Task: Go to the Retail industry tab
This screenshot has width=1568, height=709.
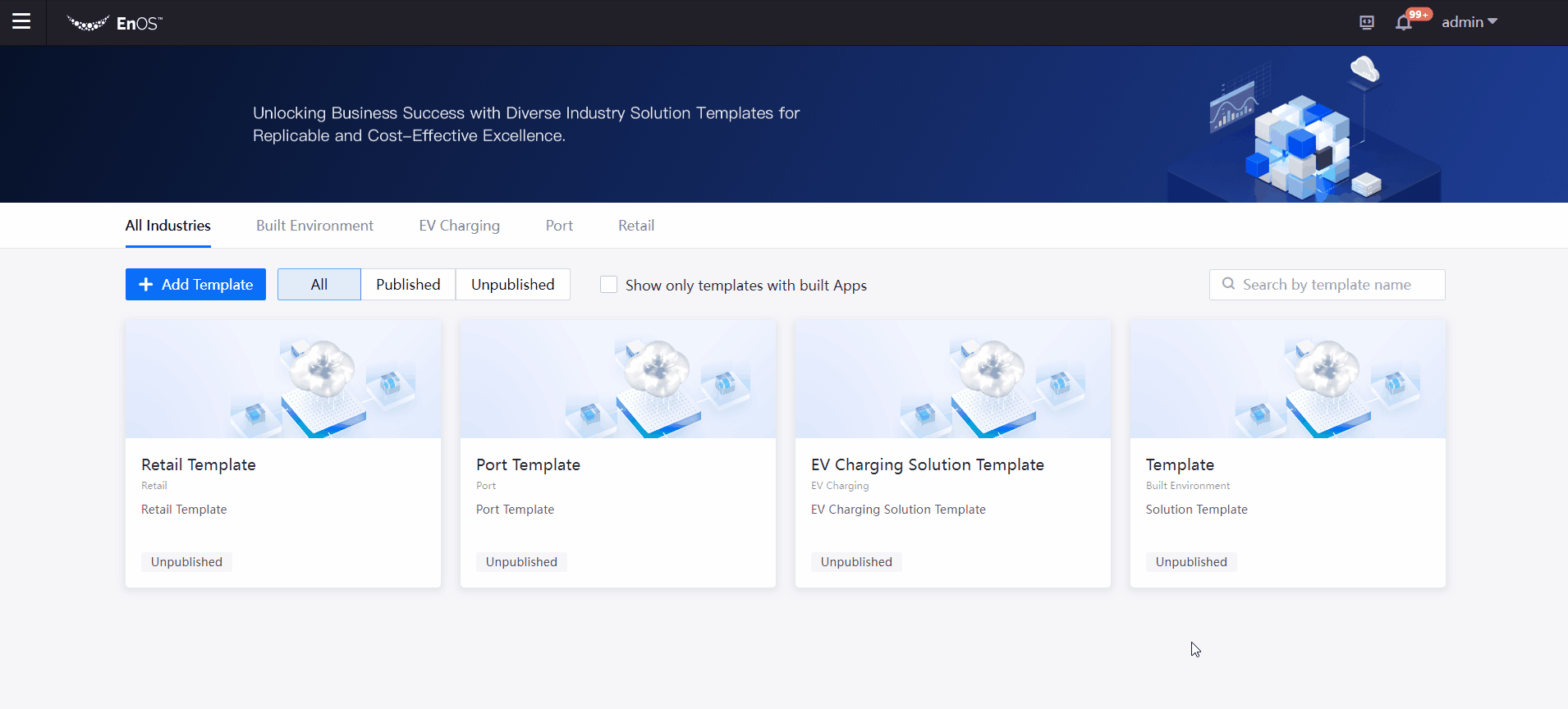Action: [x=636, y=226]
